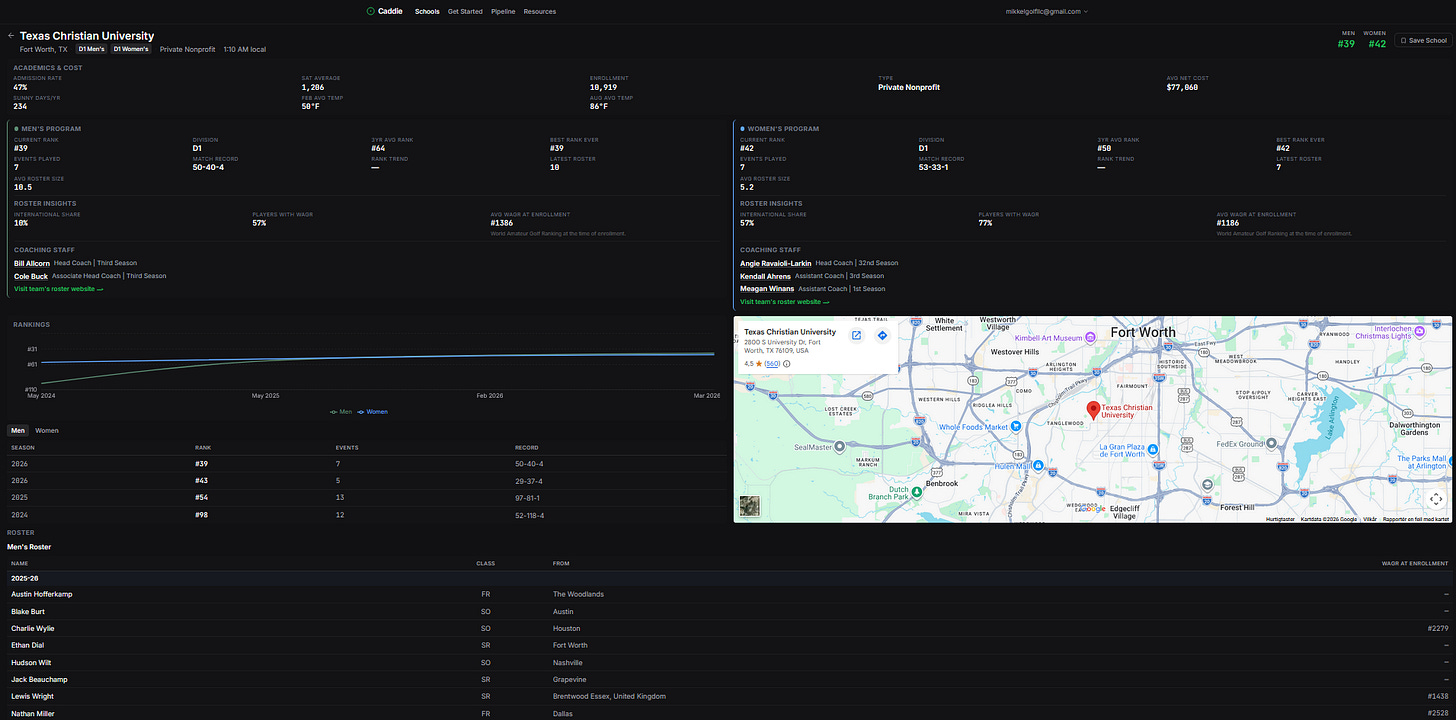The height and width of the screenshot is (720, 1456).
Task: Click the women's #42 rank in header
Action: coord(1378,43)
